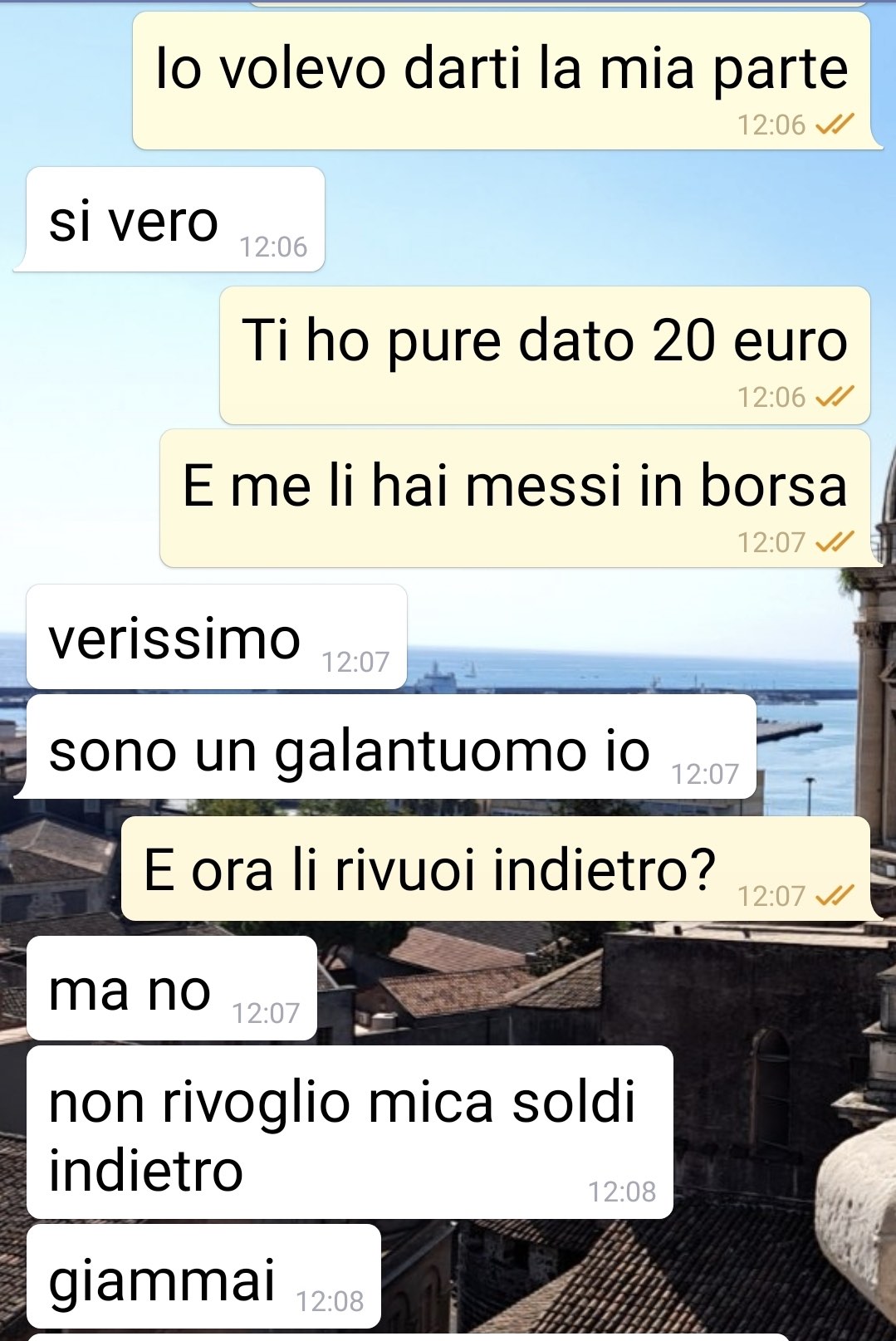The height and width of the screenshot is (1341, 896).
Task: Tap the 12:07 timestamp beside 'ma no'
Action: coord(266,1014)
